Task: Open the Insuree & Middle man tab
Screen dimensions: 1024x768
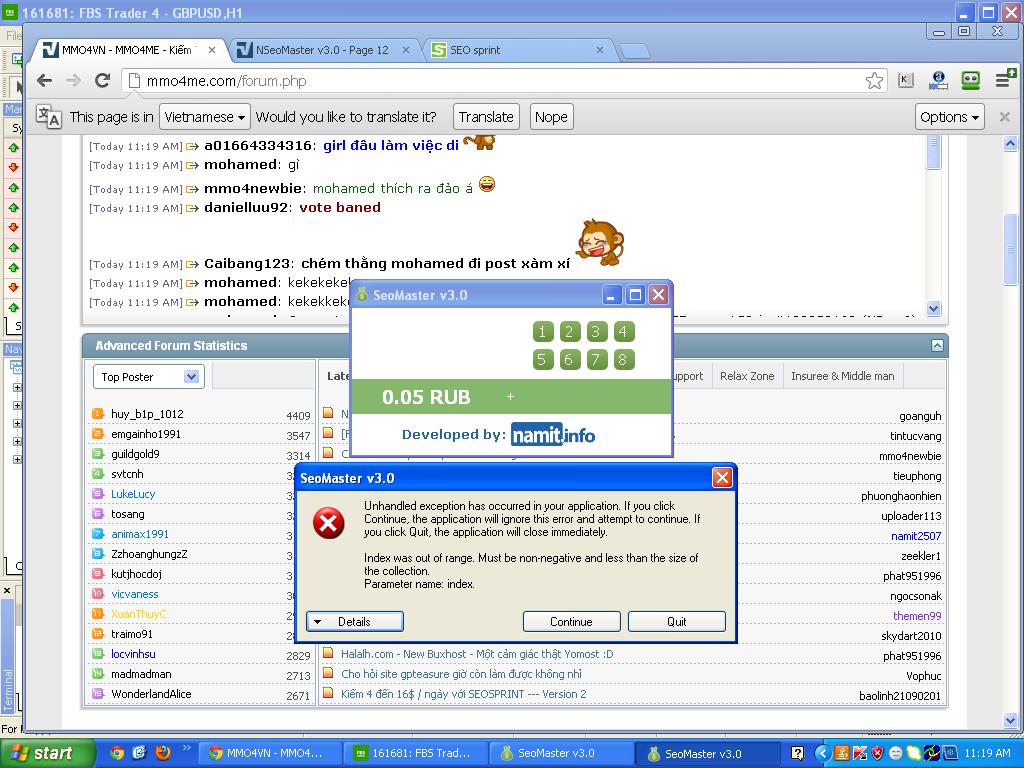Action: [x=842, y=376]
